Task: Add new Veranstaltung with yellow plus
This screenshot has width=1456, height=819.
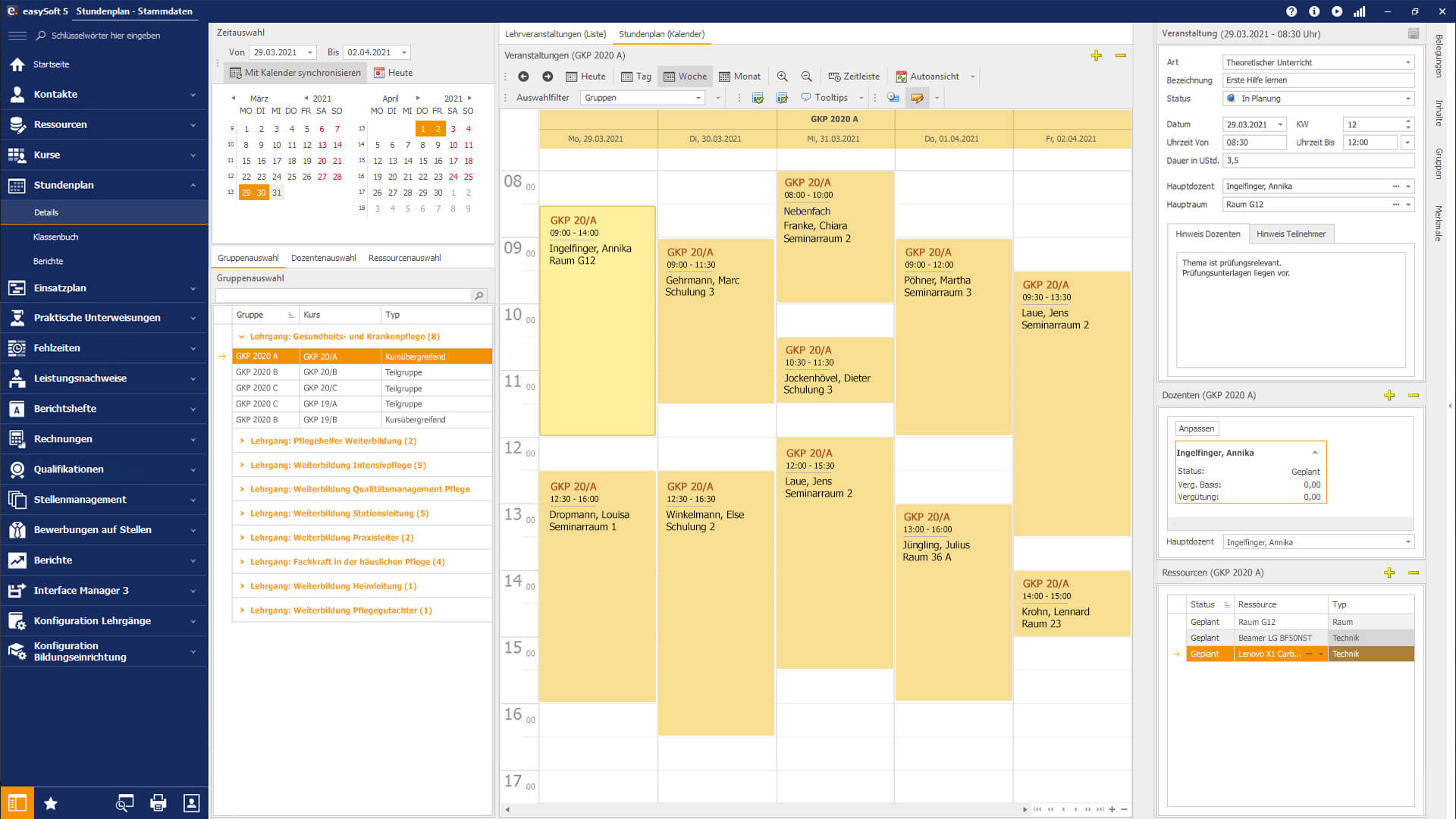Action: click(1096, 55)
